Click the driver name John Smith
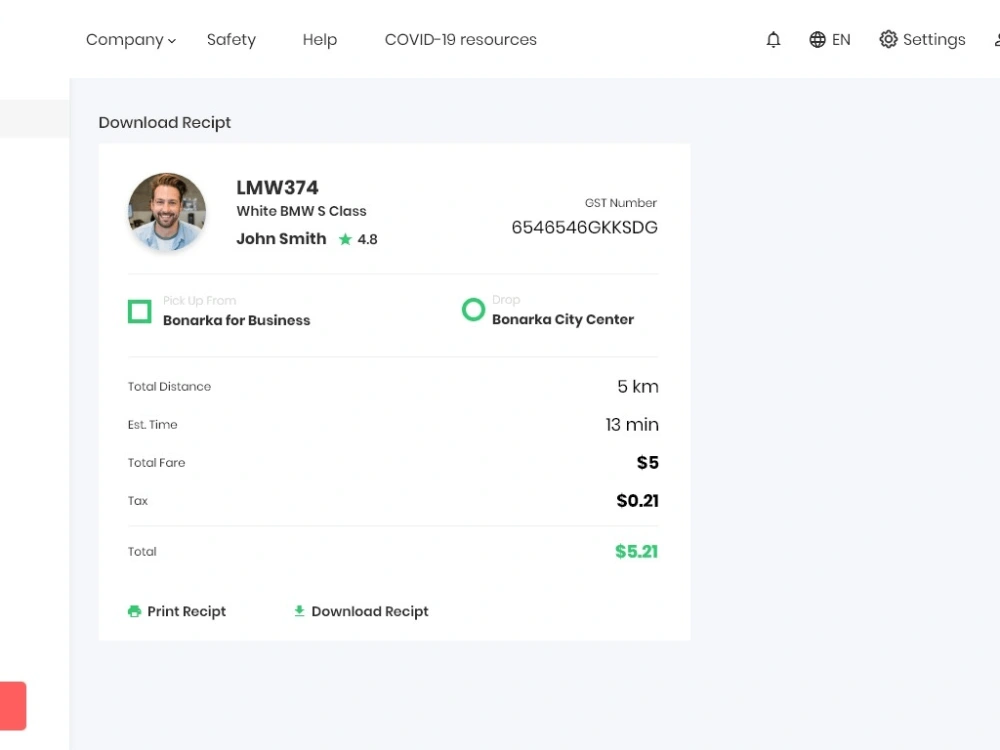The height and width of the screenshot is (750, 1000). click(281, 239)
